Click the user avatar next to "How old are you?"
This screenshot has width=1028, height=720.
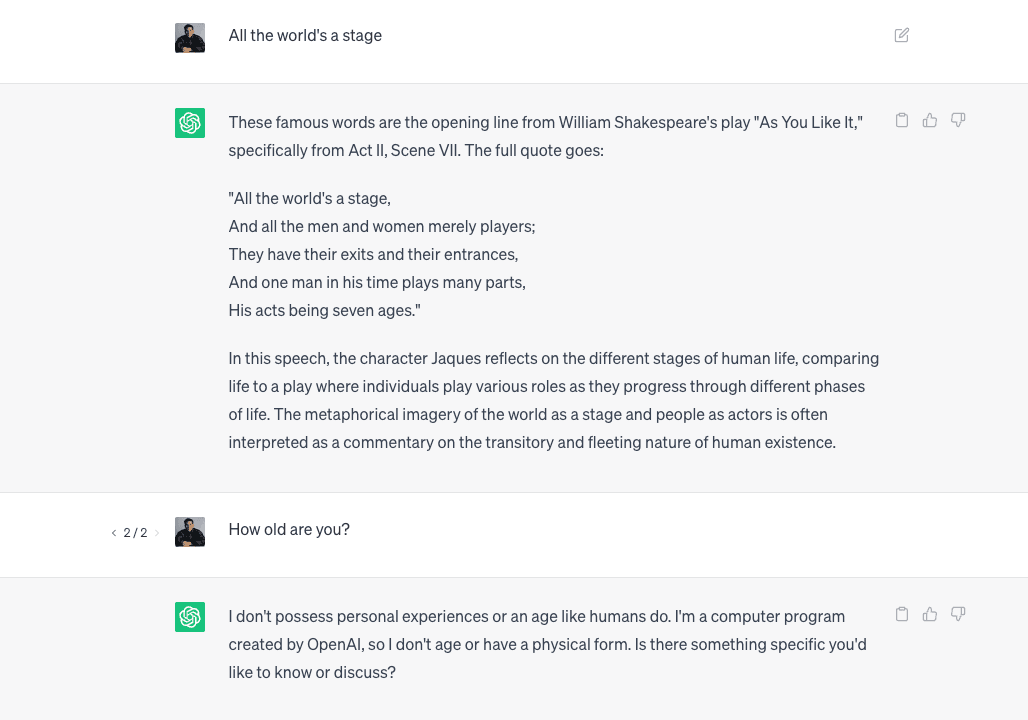point(190,531)
